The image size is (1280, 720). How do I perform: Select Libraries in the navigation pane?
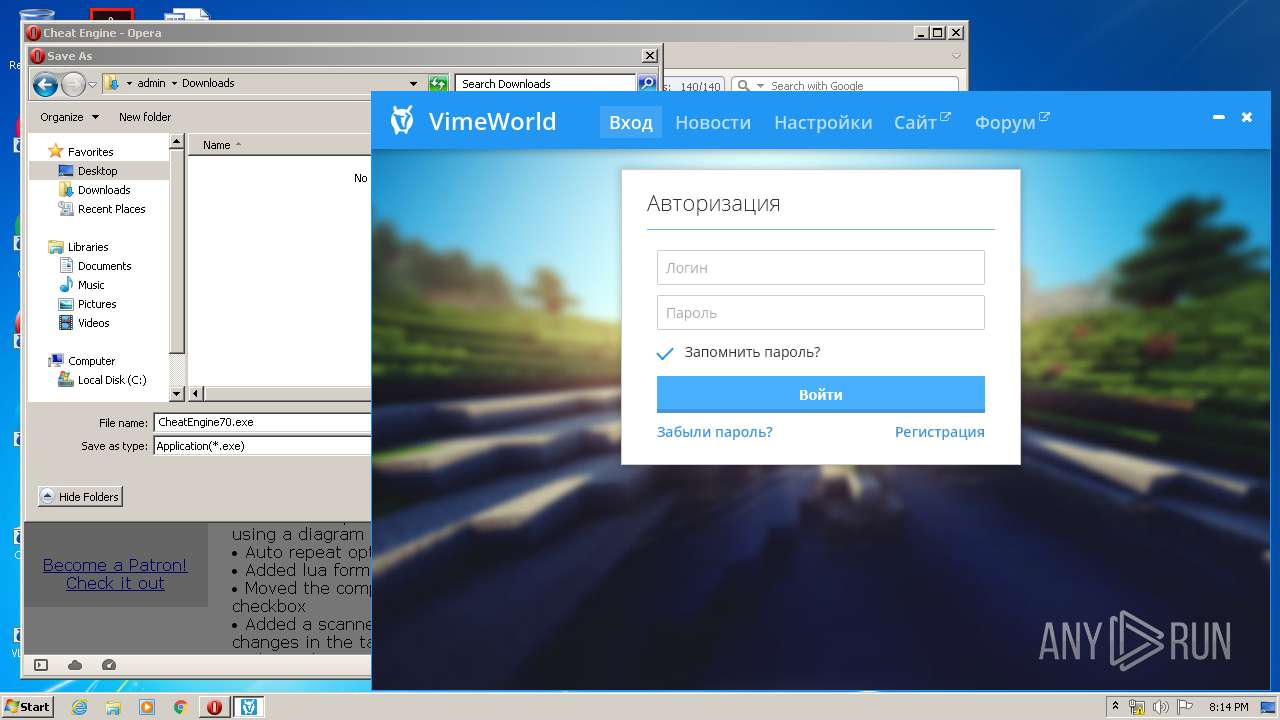coord(78,247)
